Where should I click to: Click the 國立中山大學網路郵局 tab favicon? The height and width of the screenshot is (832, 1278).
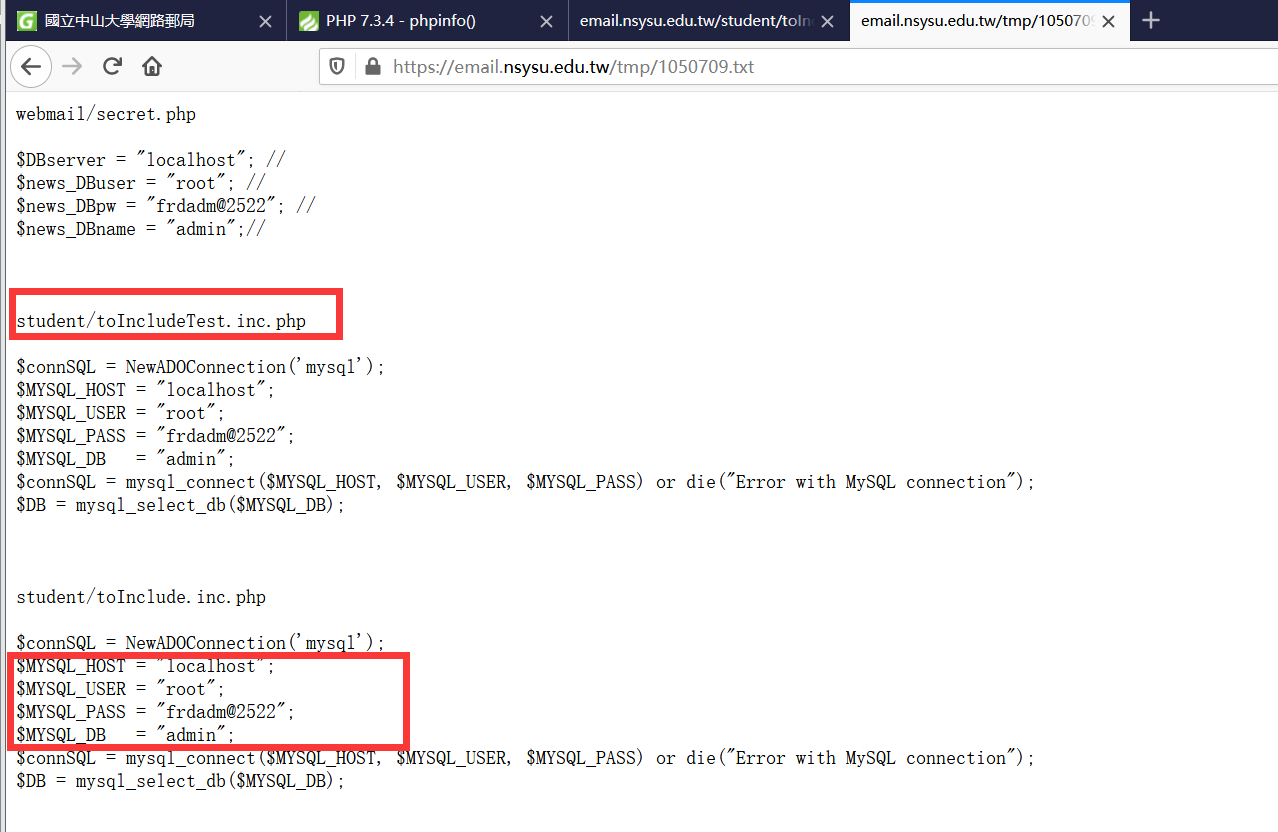(27, 21)
